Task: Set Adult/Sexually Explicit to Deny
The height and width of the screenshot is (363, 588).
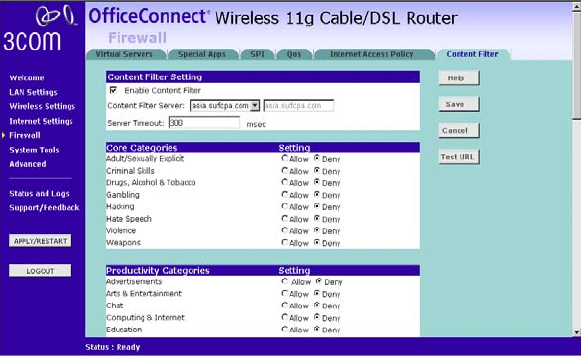Action: [x=317, y=159]
